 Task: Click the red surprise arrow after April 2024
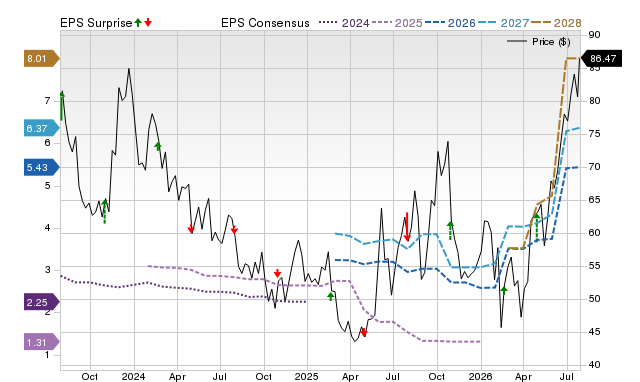click(x=191, y=229)
